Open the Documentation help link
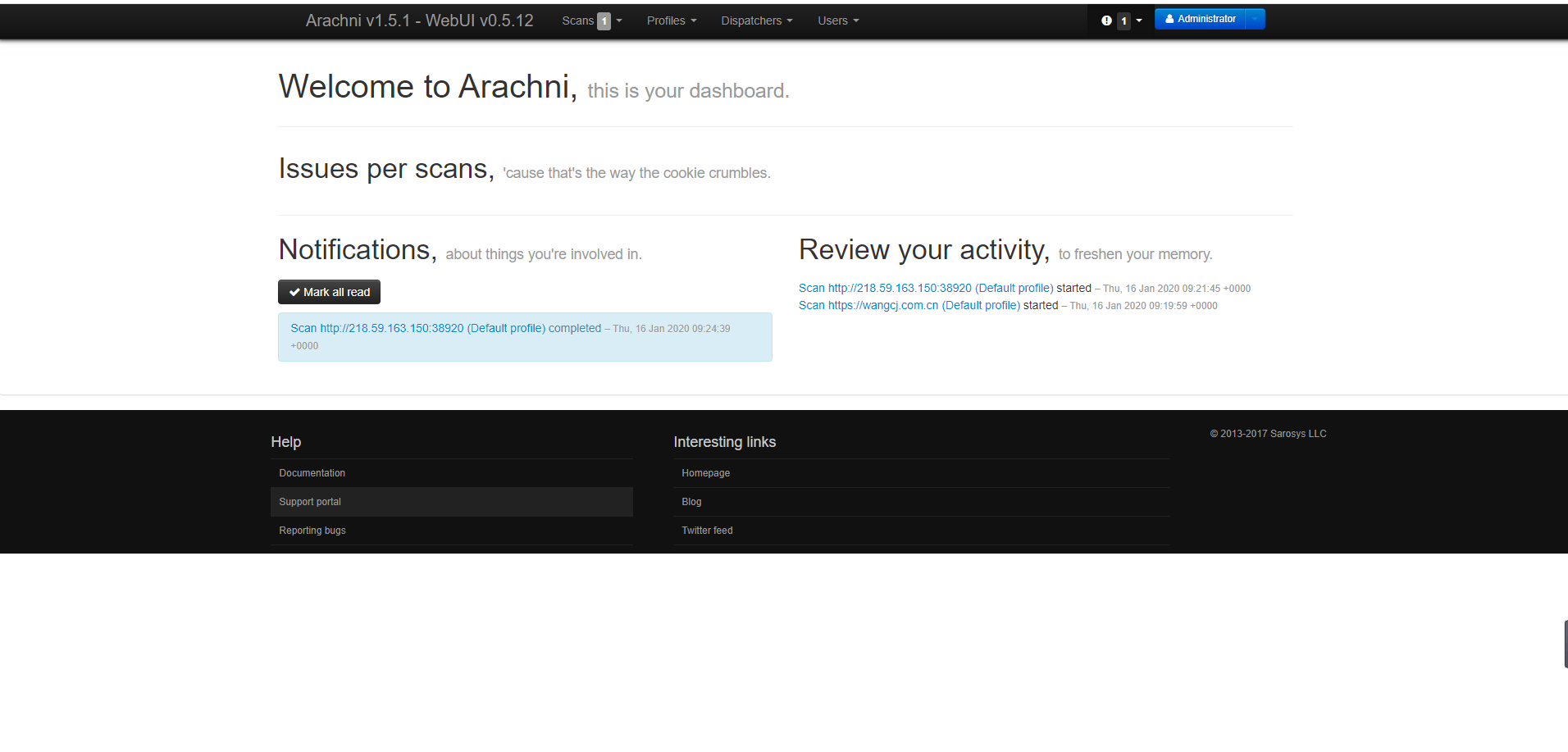Viewport: 1568px width, 752px height. point(312,473)
